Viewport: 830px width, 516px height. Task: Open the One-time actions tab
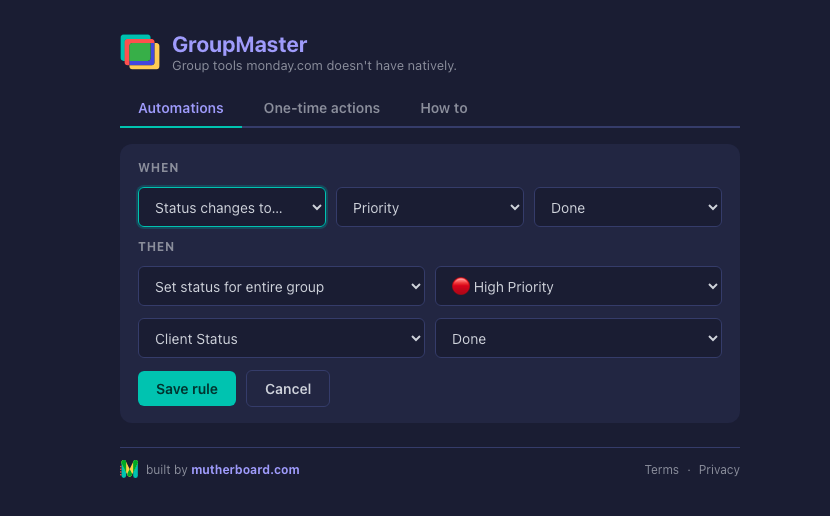coord(322,108)
